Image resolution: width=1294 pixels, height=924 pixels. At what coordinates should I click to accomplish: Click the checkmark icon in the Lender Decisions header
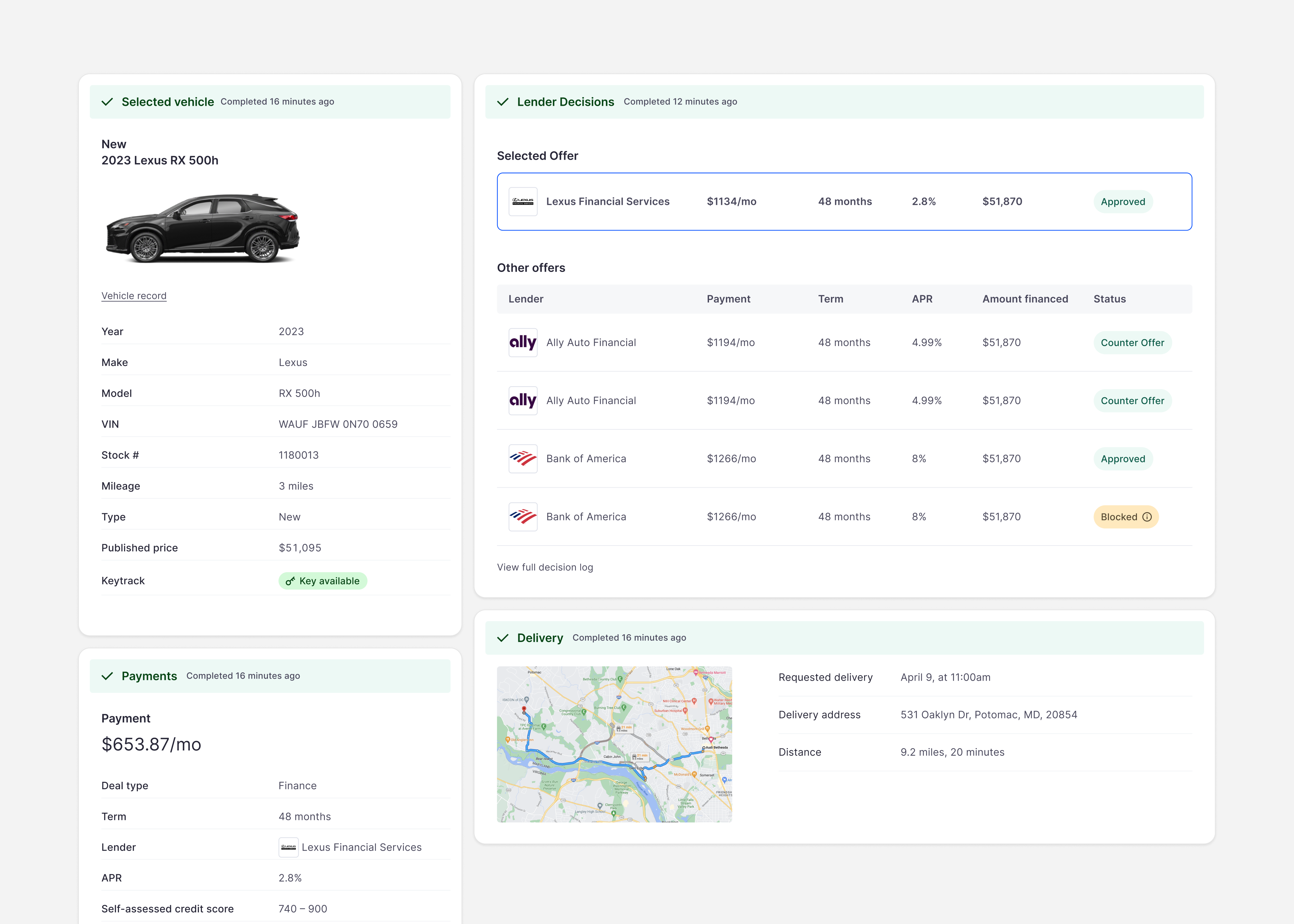coord(503,102)
